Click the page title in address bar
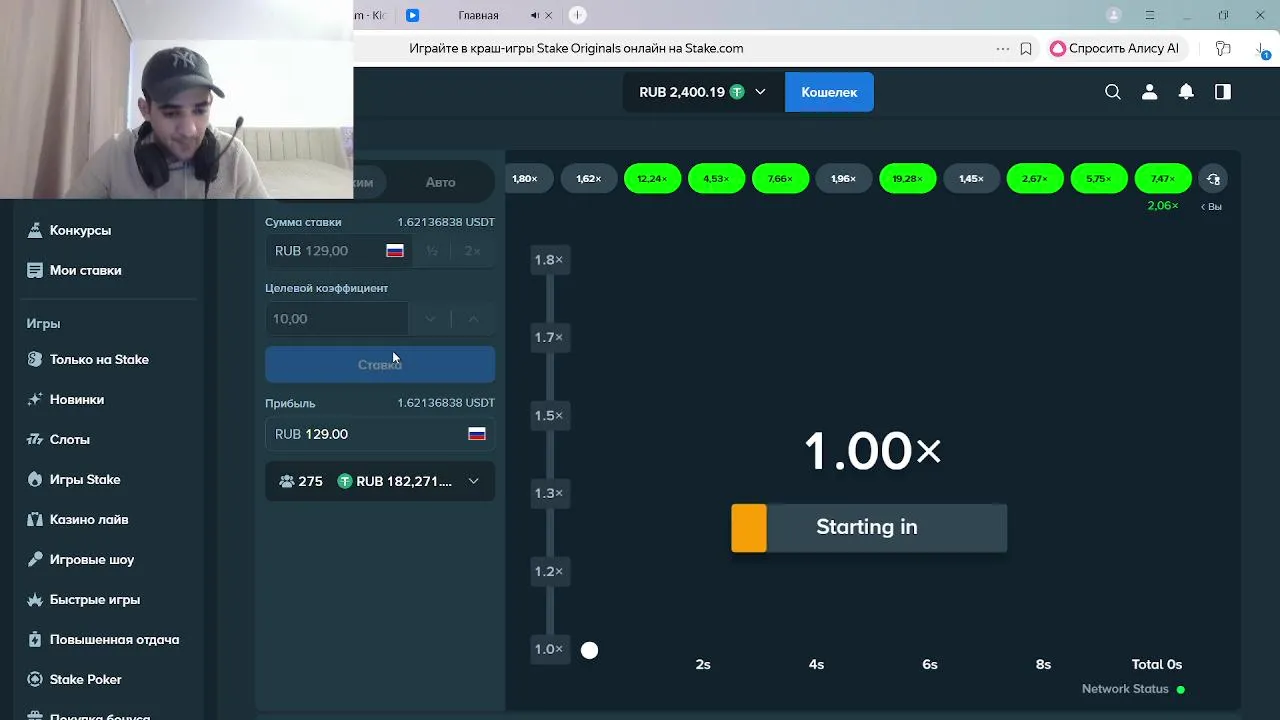Viewport: 1280px width, 720px height. pyautogui.click(x=576, y=48)
